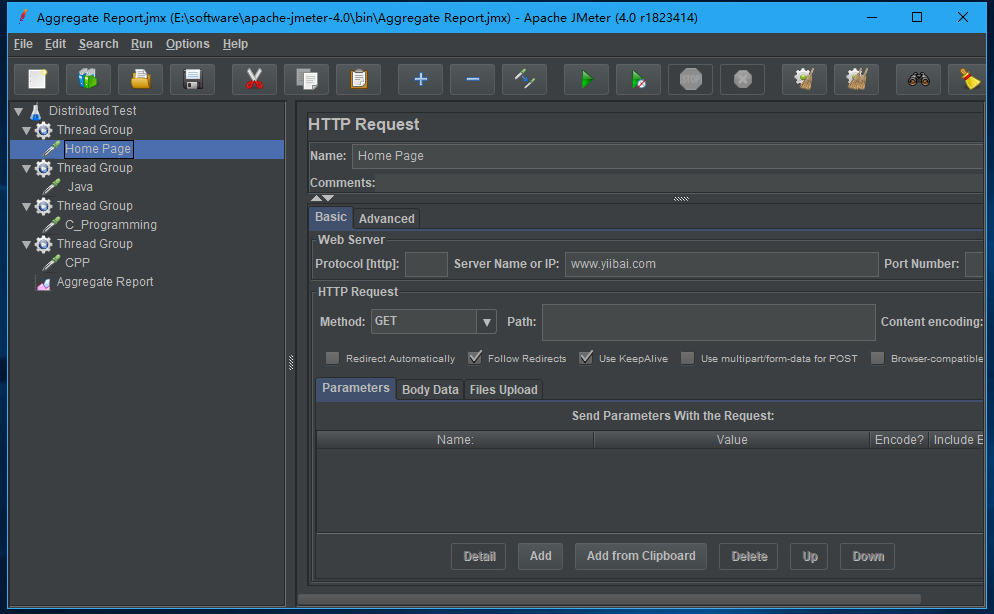Switch to the Body Data tab

430,390
